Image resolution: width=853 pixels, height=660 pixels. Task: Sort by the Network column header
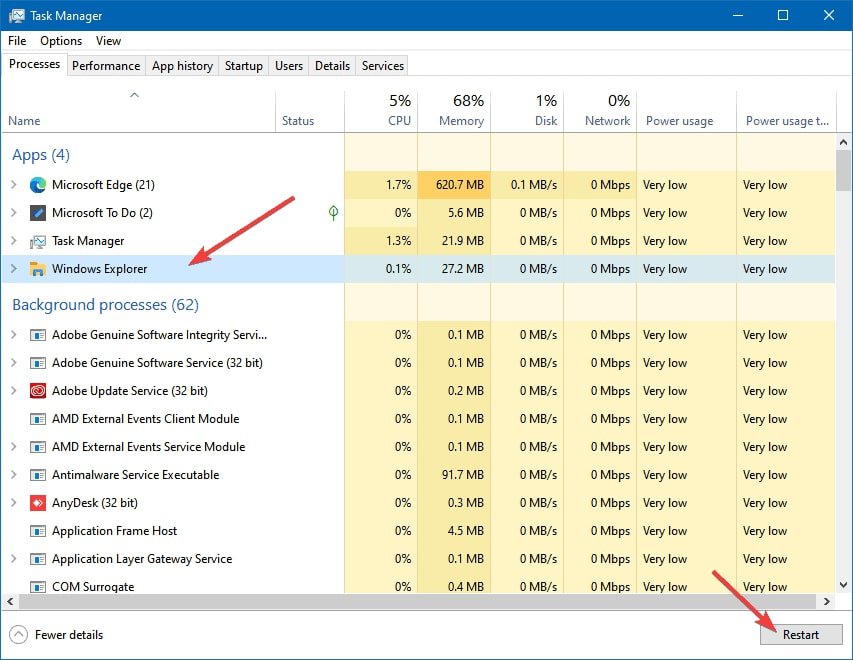pos(600,112)
